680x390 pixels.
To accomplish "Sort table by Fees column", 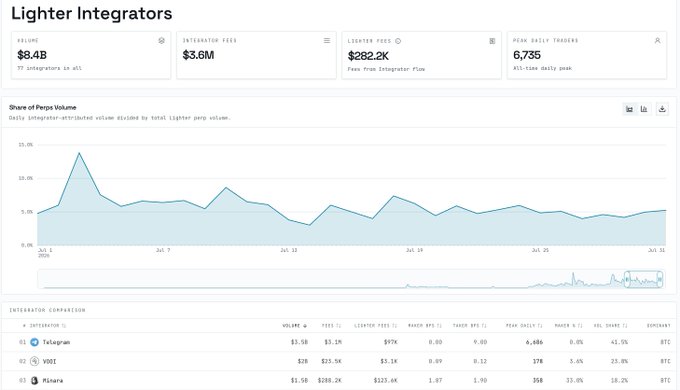I will (x=331, y=325).
